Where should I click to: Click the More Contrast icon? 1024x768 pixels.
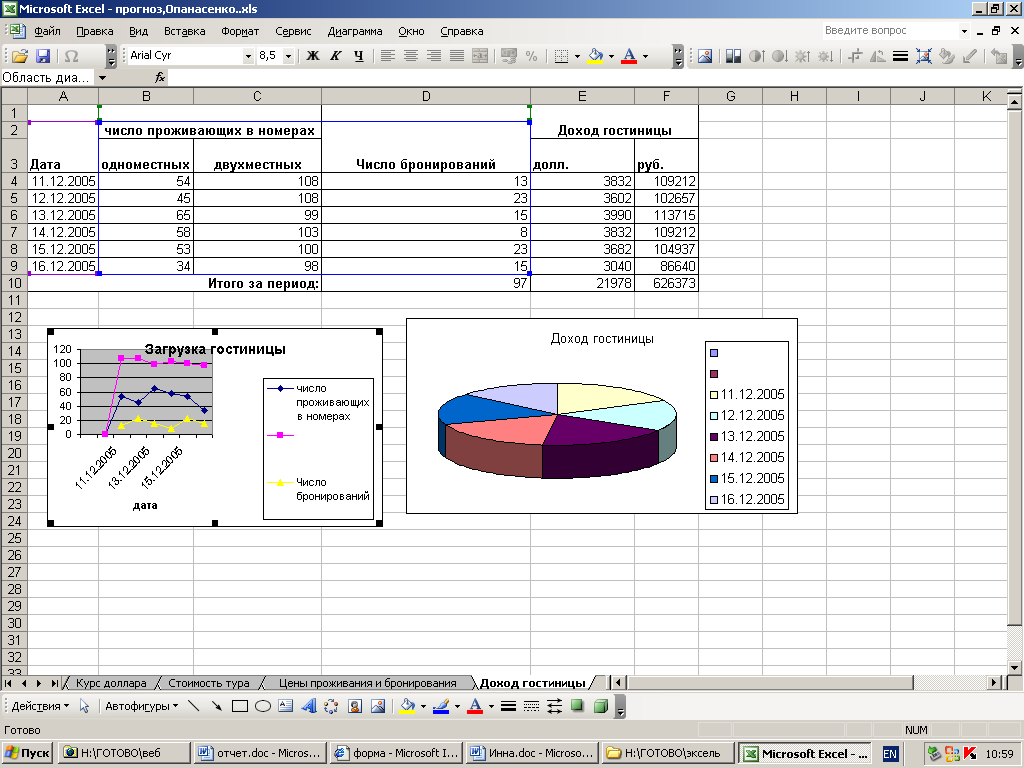[756, 56]
